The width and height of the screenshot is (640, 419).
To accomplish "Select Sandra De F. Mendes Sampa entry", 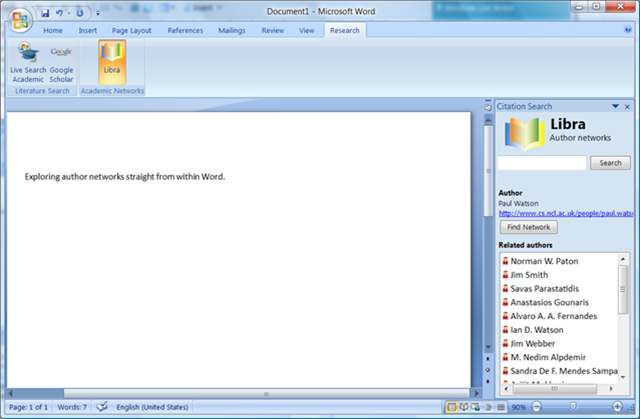I will pos(560,371).
